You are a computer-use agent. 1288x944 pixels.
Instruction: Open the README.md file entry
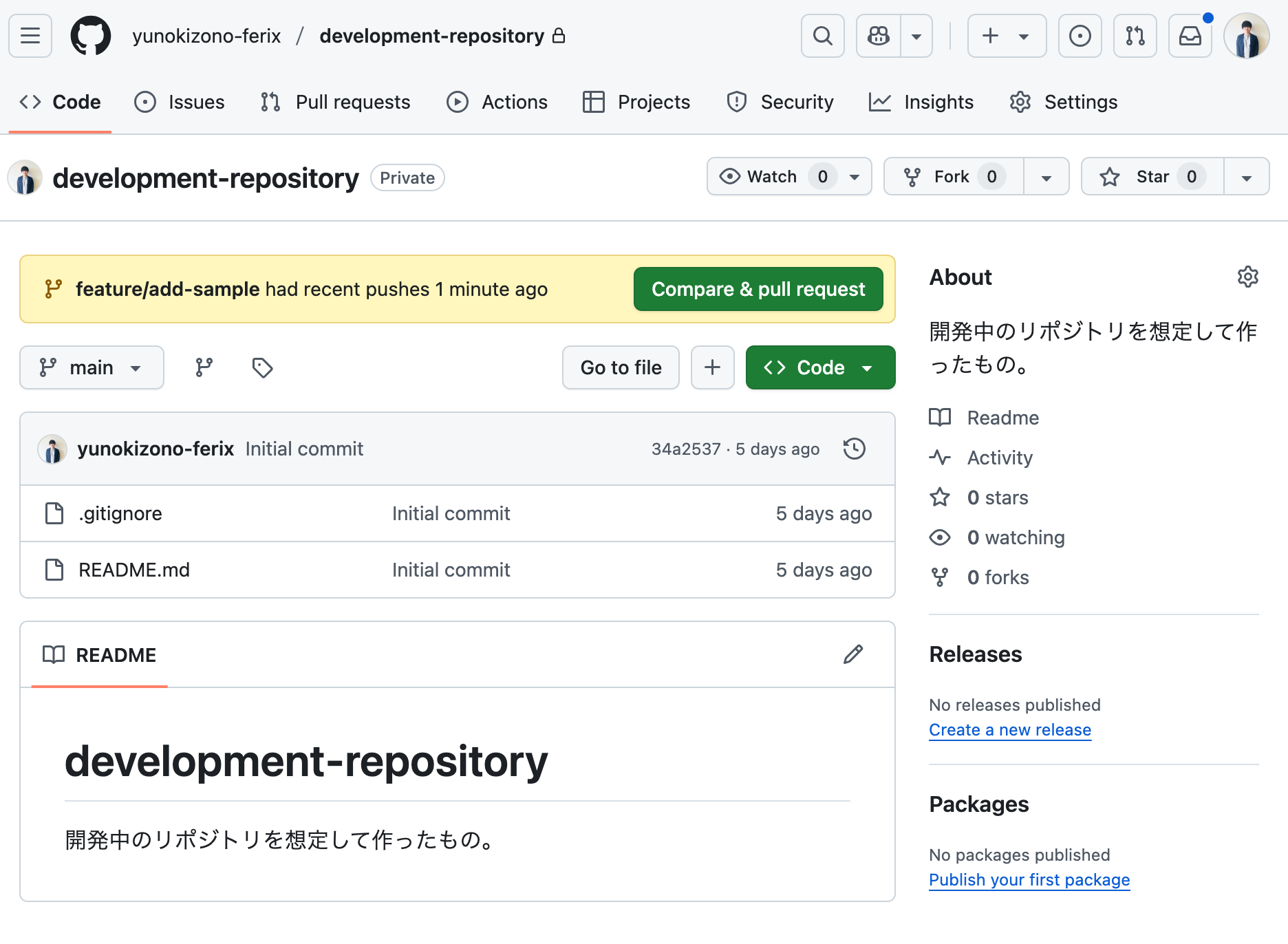[x=134, y=570]
